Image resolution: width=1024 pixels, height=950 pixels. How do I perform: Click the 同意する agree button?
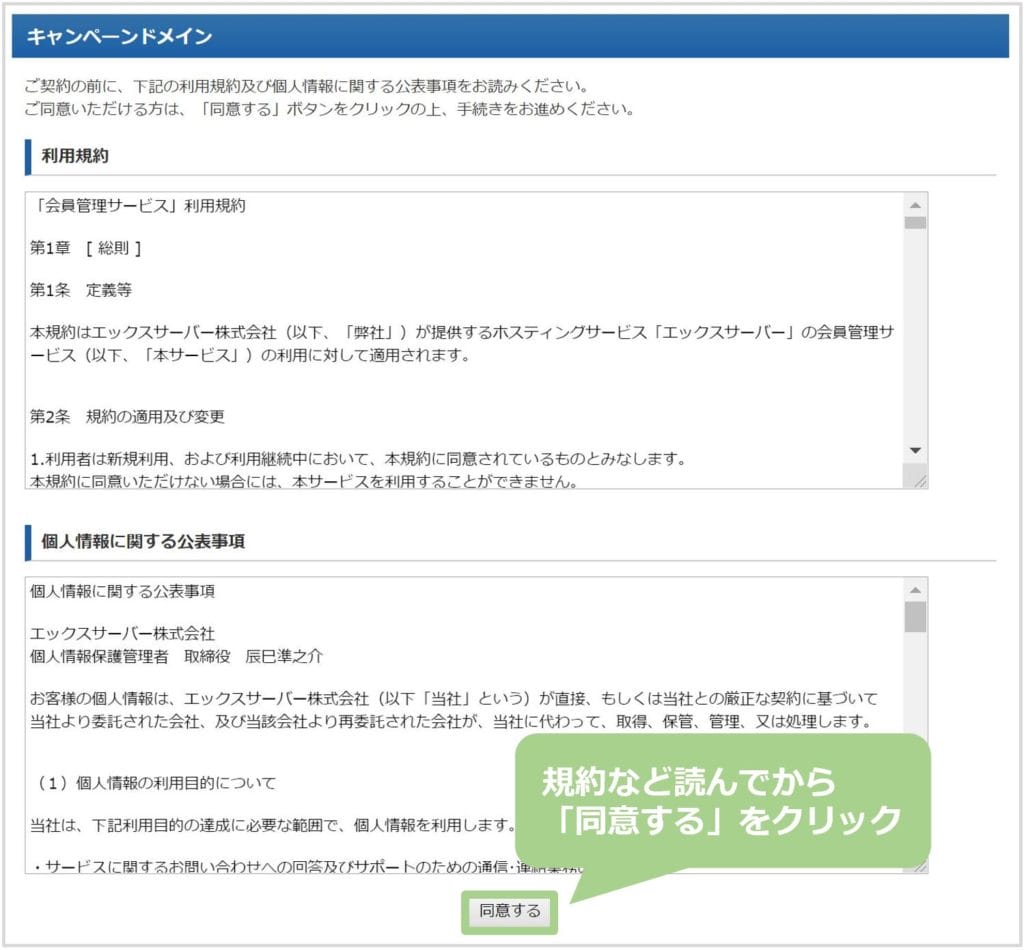point(509,910)
